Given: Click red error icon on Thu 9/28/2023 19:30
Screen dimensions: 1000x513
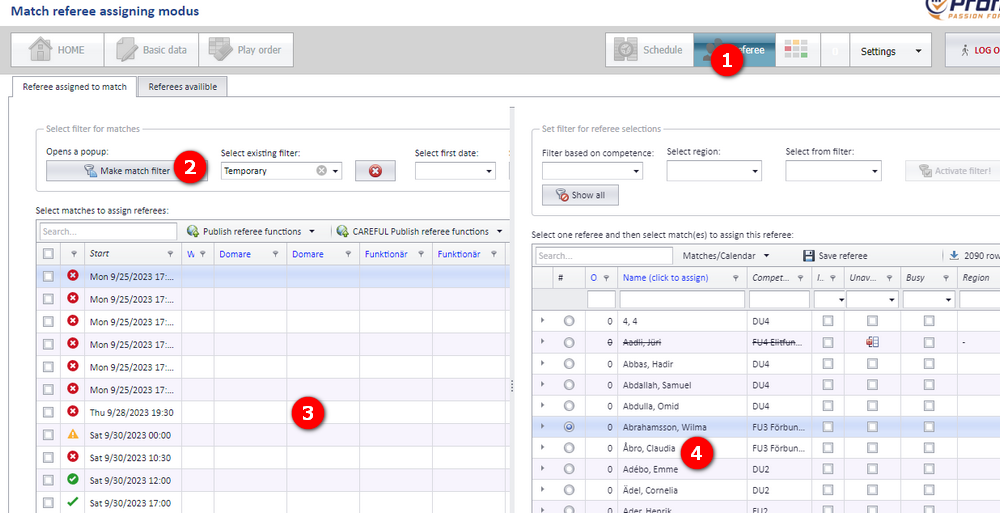Looking at the screenshot, I should (73, 412).
